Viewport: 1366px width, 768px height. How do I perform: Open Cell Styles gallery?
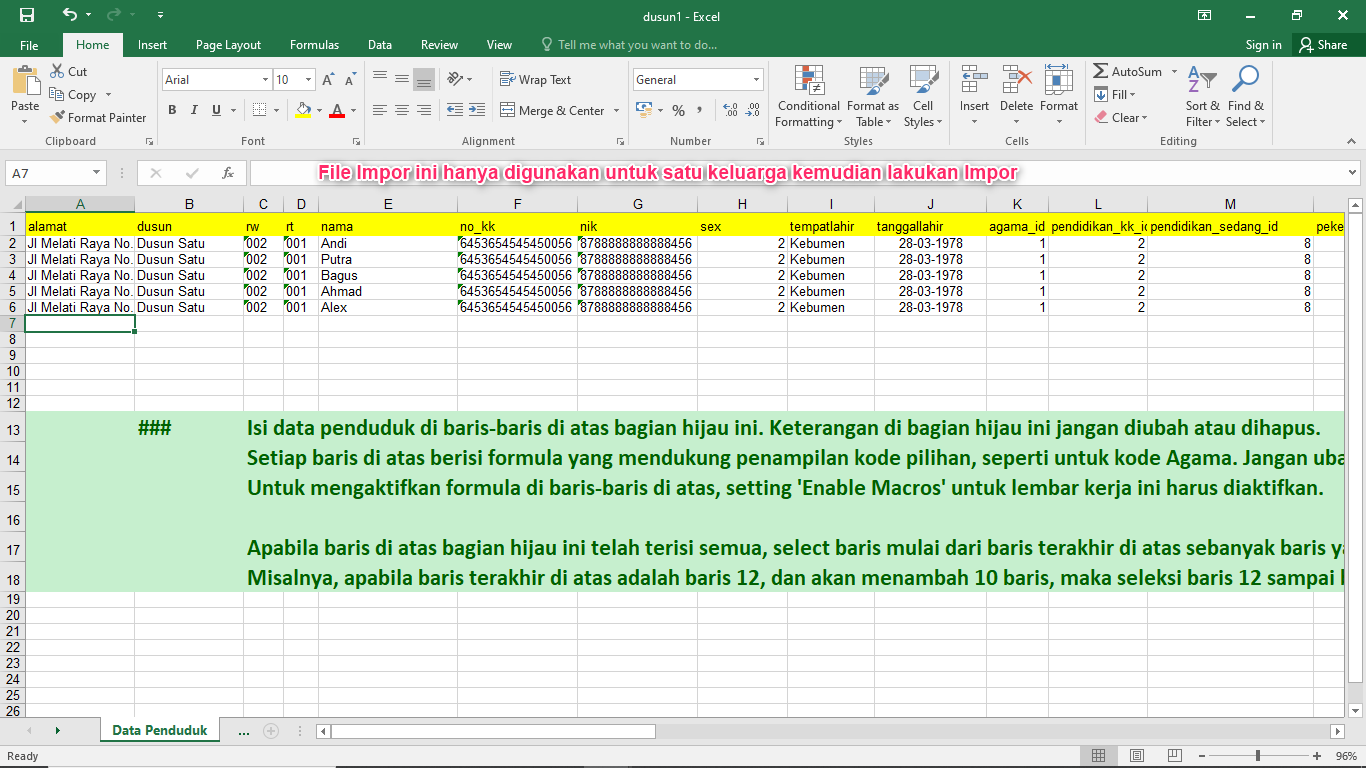click(923, 97)
